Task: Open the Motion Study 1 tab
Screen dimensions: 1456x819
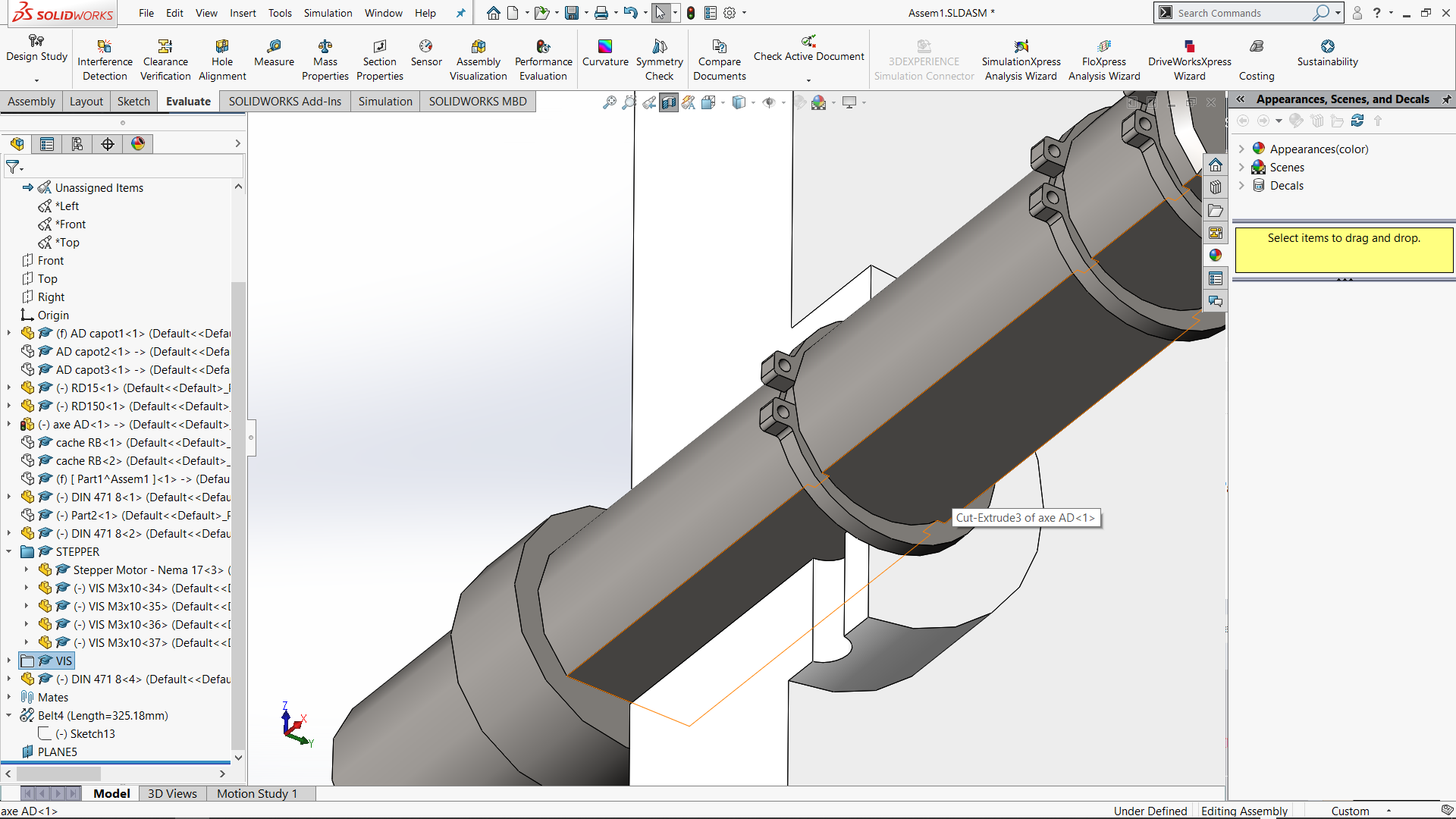Action: [x=257, y=793]
